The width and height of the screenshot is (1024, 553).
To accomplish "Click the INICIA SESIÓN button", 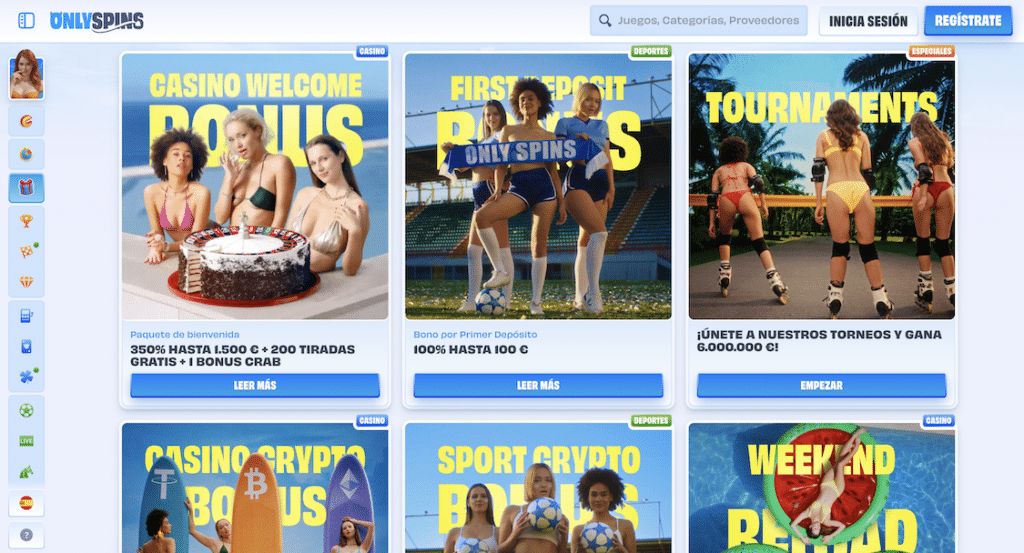I will [868, 22].
